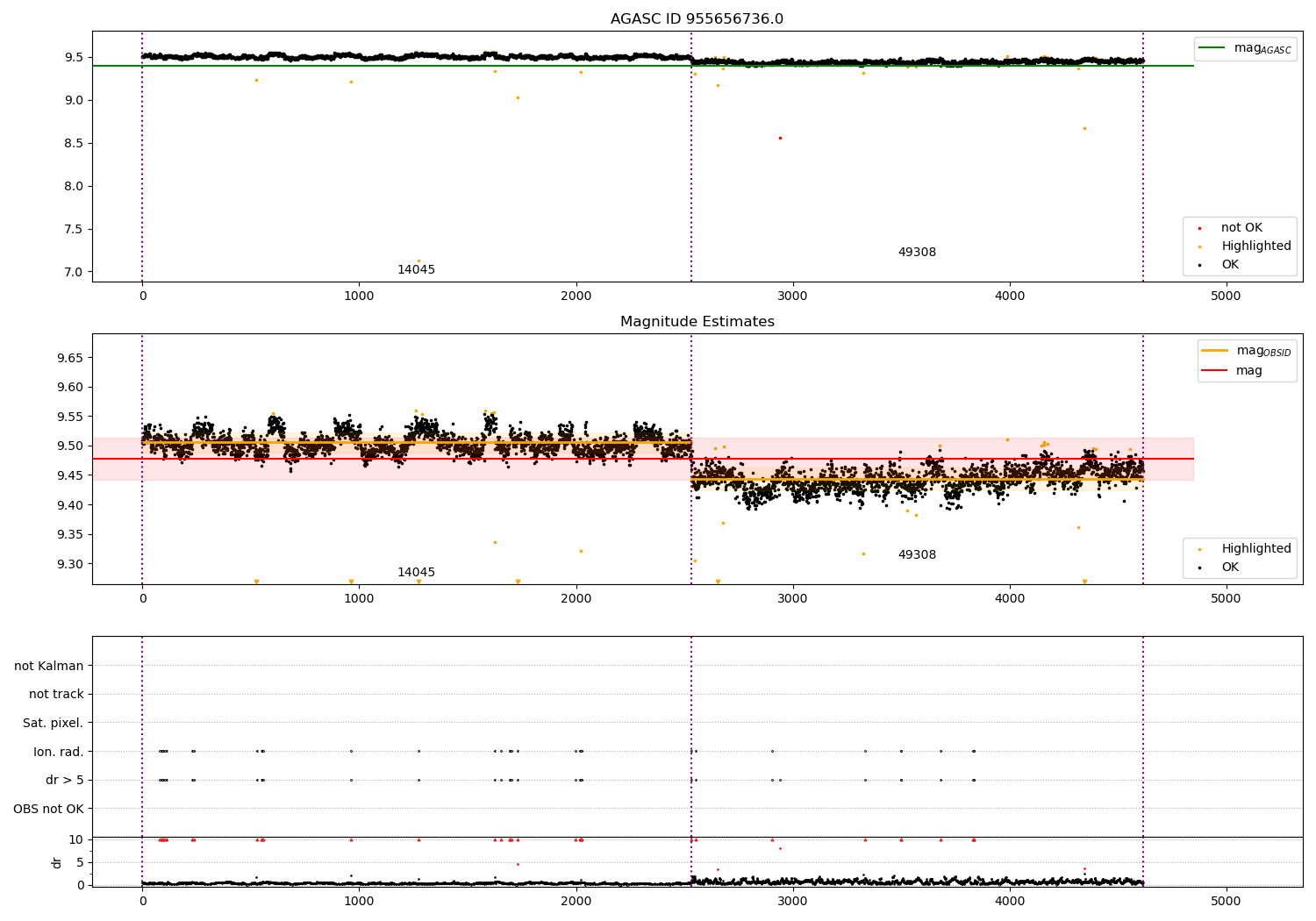Select the green mag AGASC legend entry
Image resolution: width=1316 pixels, height=921 pixels.
[x=1246, y=48]
